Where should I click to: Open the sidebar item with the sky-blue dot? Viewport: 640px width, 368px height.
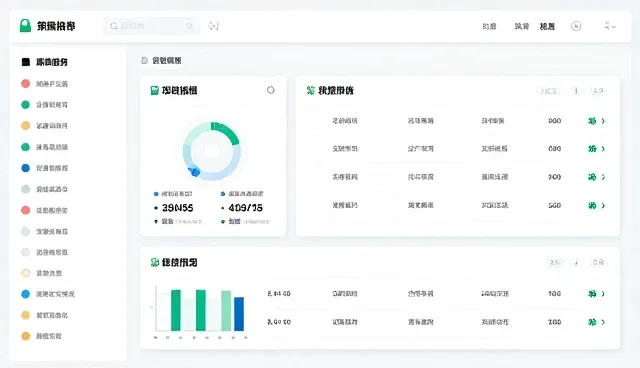tap(48, 294)
